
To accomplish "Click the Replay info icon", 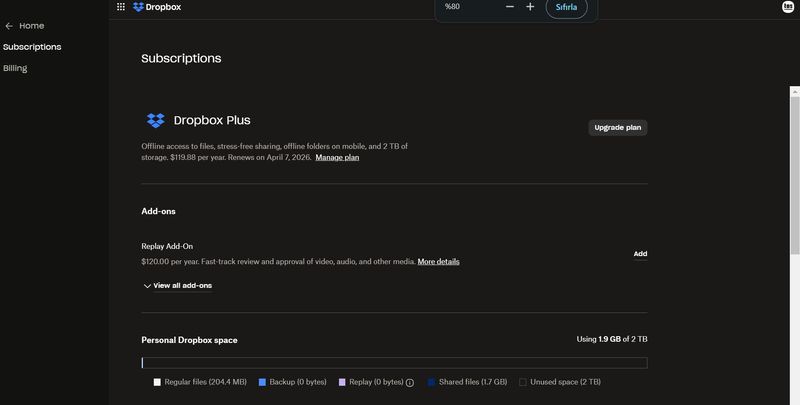I will pyautogui.click(x=410, y=383).
